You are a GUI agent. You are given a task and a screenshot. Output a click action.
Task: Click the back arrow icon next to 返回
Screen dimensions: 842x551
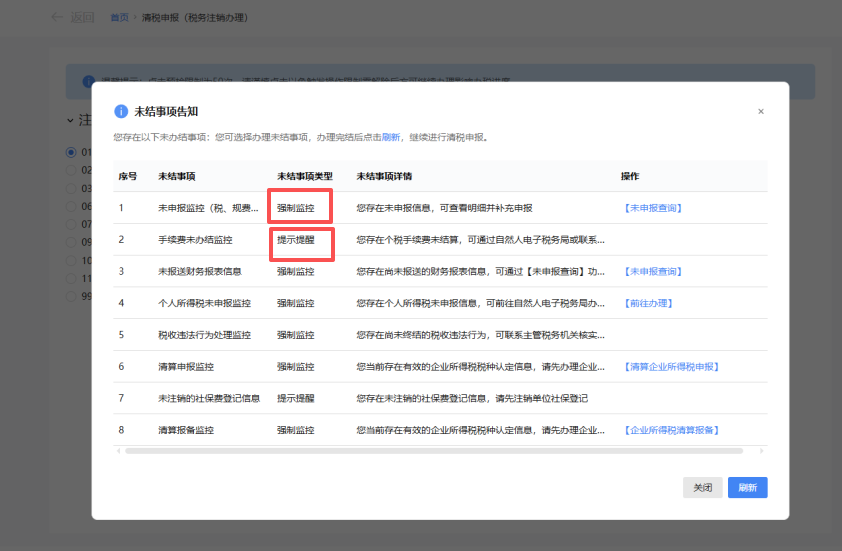57,17
